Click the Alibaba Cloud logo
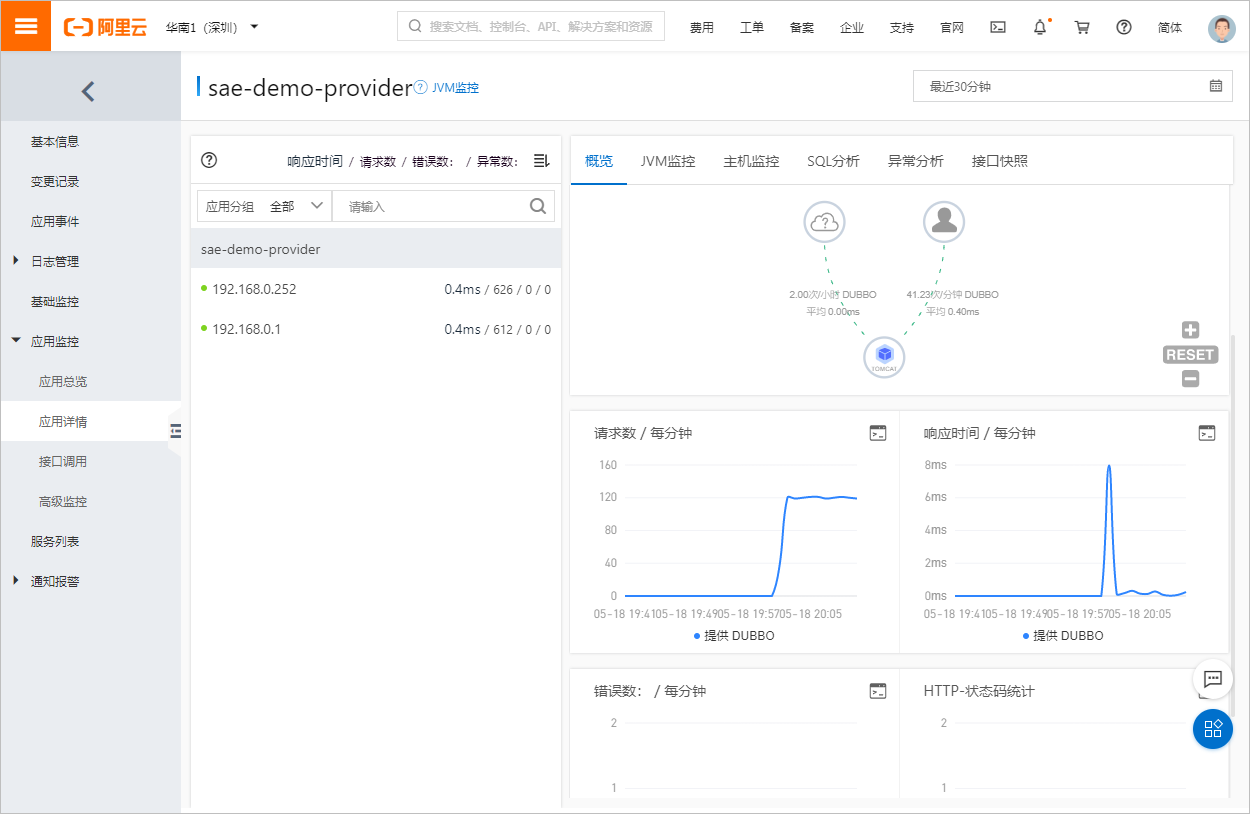1250x814 pixels. [x=105, y=27]
